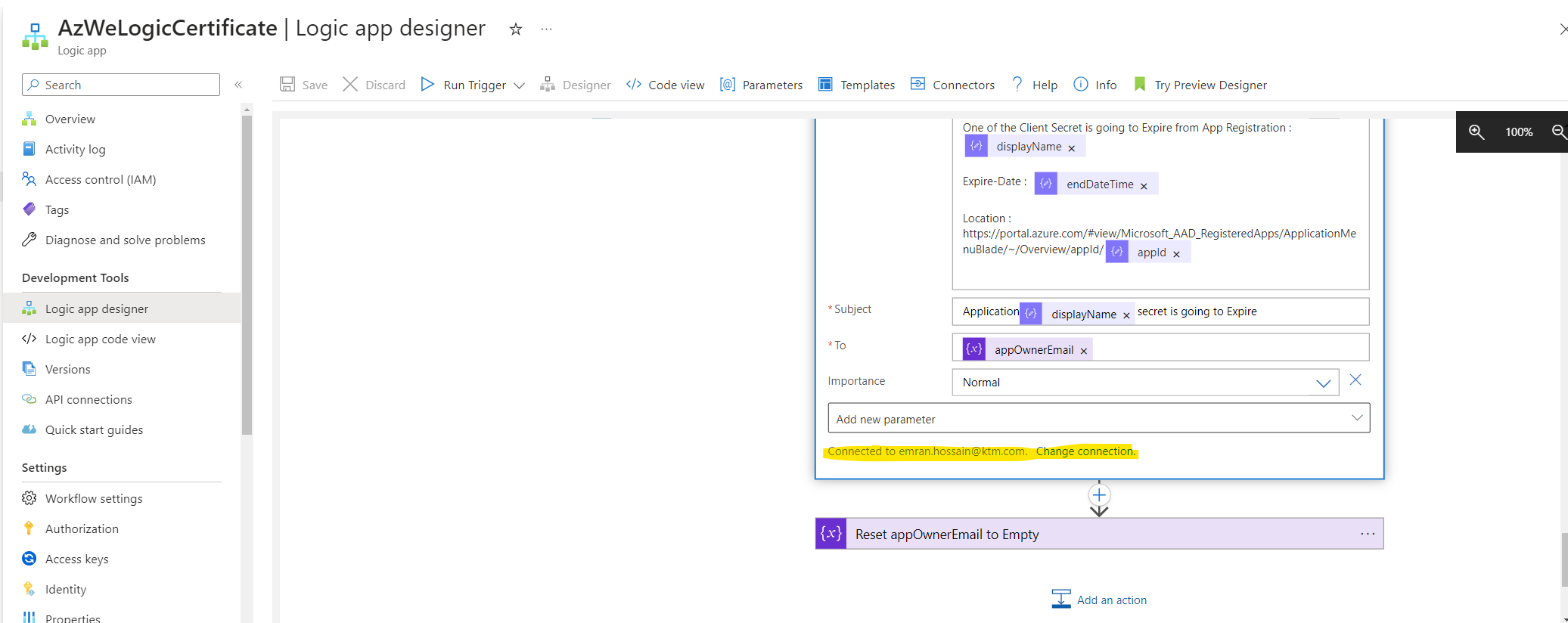Image resolution: width=1568 pixels, height=623 pixels.
Task: Open Info from the toolbar
Action: point(1095,85)
